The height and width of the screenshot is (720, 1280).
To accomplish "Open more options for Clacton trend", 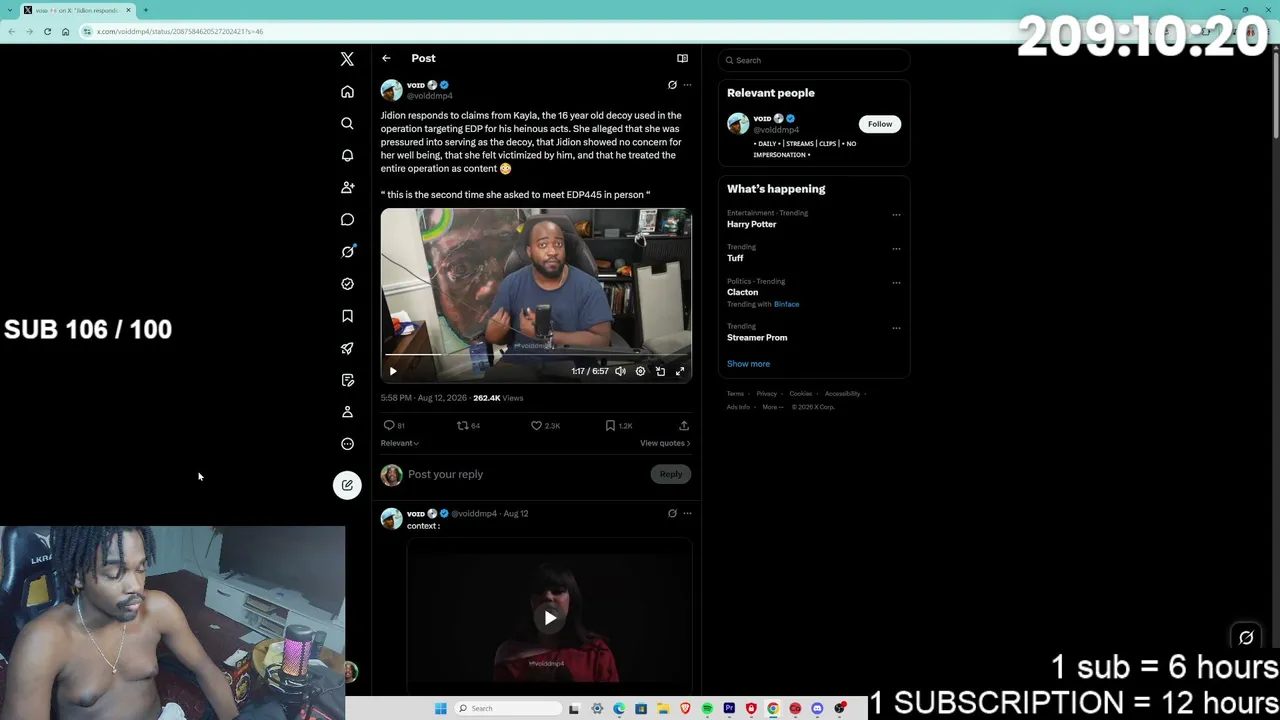I will (896, 283).
